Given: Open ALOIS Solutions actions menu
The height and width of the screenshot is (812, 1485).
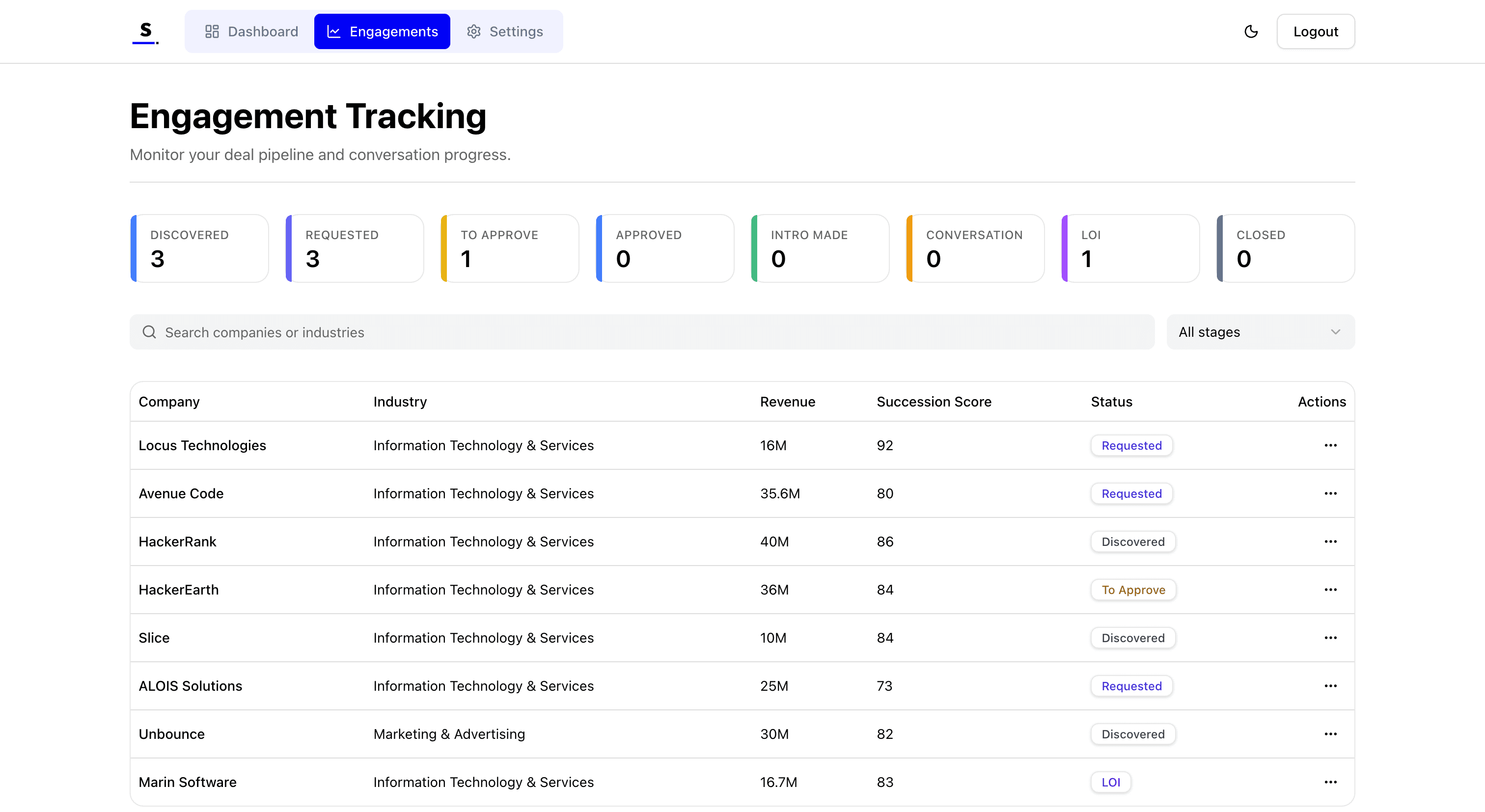Looking at the screenshot, I should (x=1330, y=686).
